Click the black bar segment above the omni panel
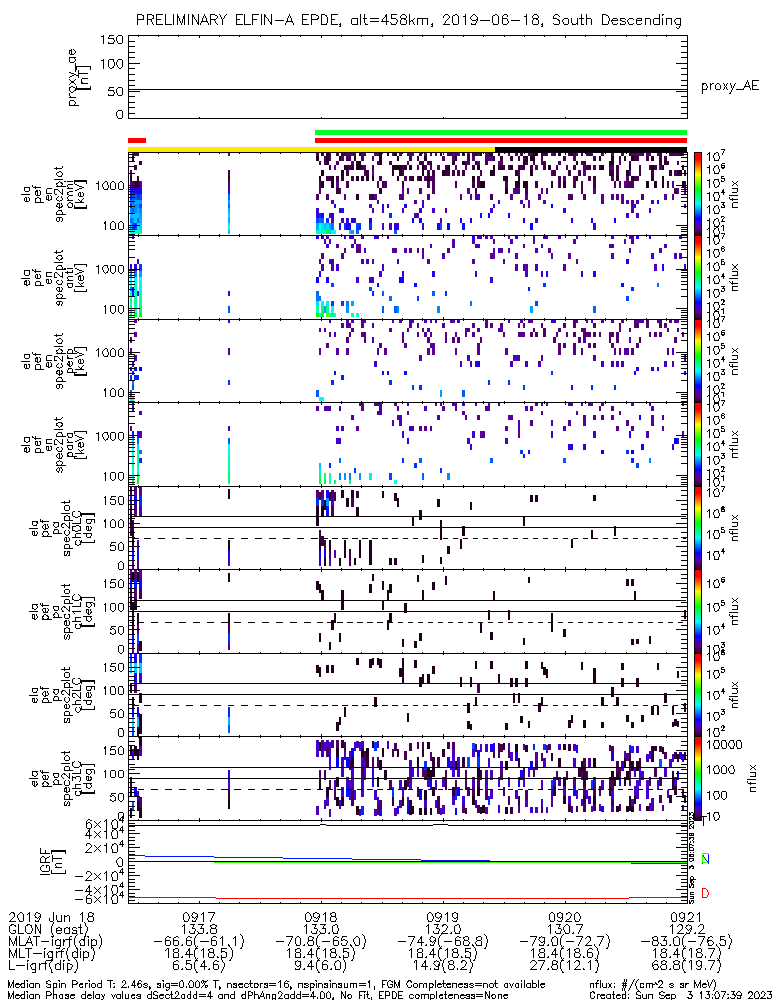 pos(591,150)
